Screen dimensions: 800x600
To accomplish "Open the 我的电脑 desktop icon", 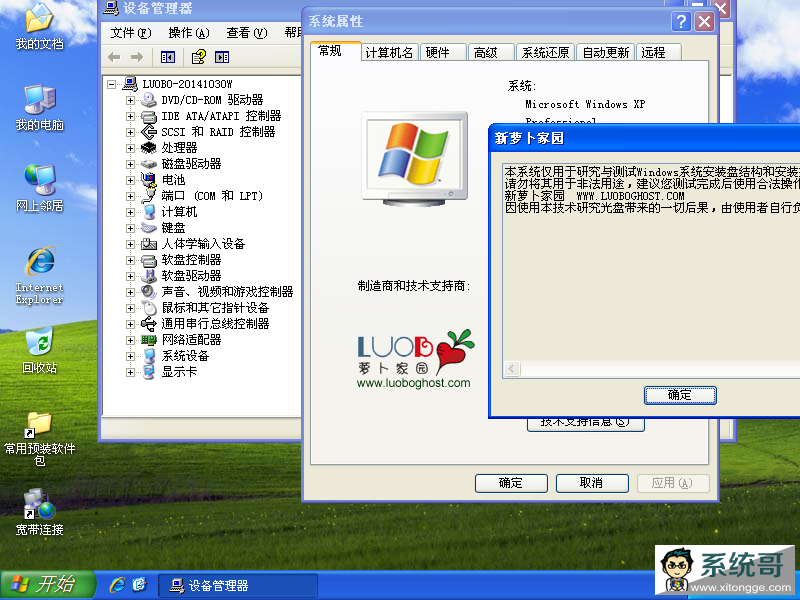I will [x=39, y=108].
